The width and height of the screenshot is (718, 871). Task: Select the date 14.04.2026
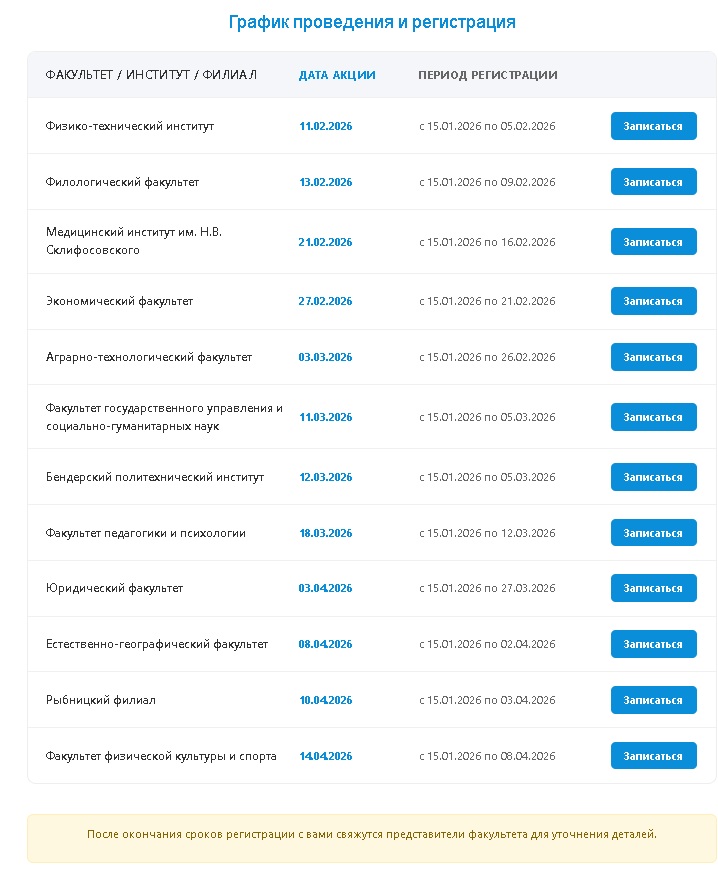click(325, 756)
